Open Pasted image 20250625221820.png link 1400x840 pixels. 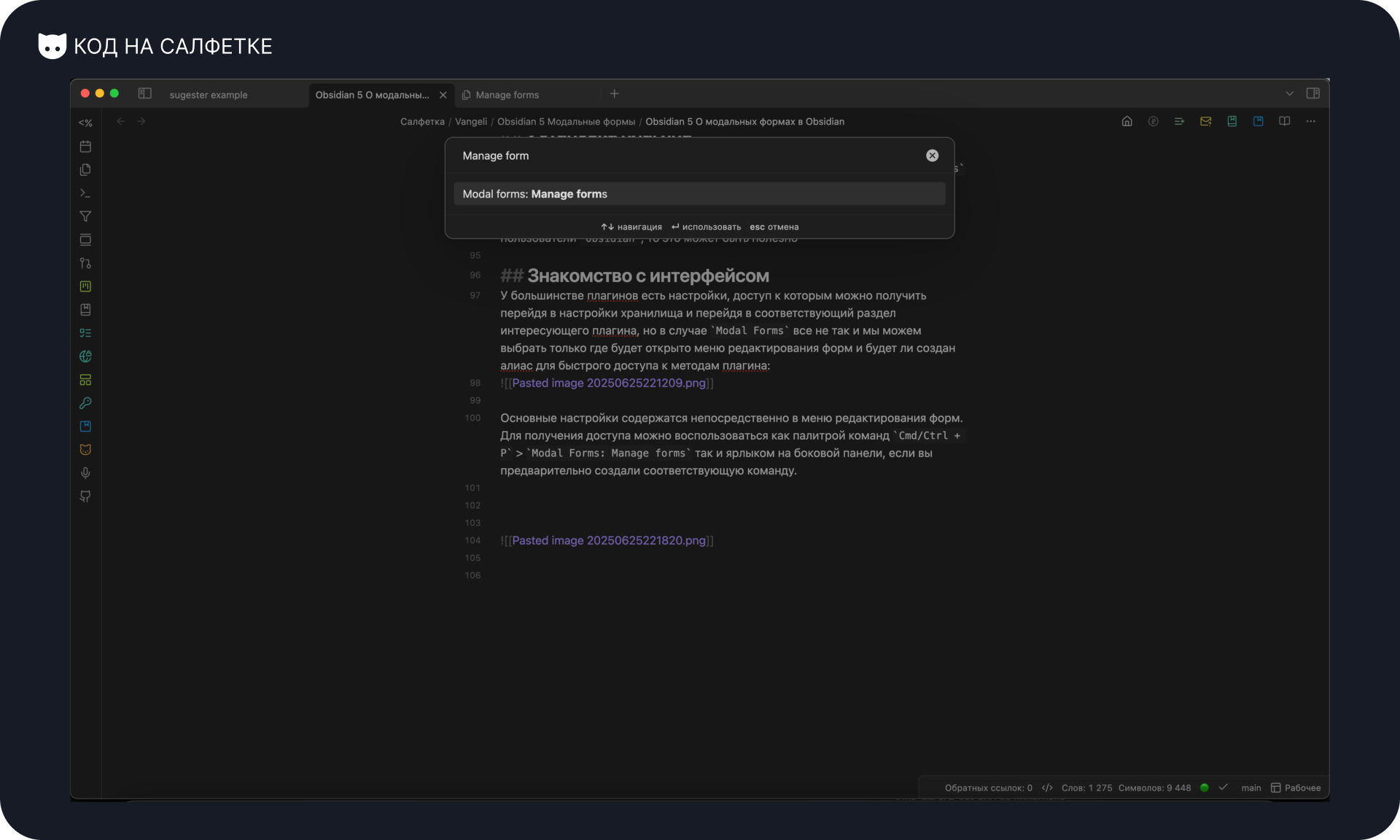click(x=609, y=540)
